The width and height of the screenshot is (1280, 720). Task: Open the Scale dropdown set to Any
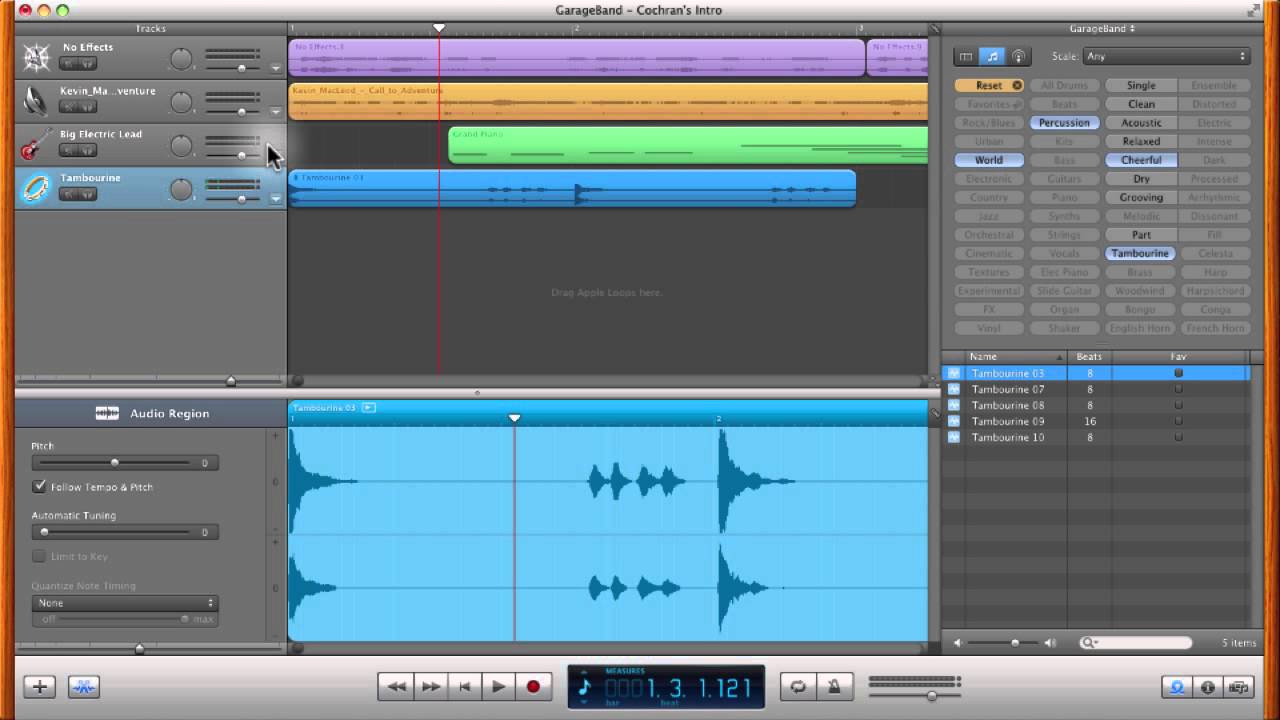point(1166,57)
